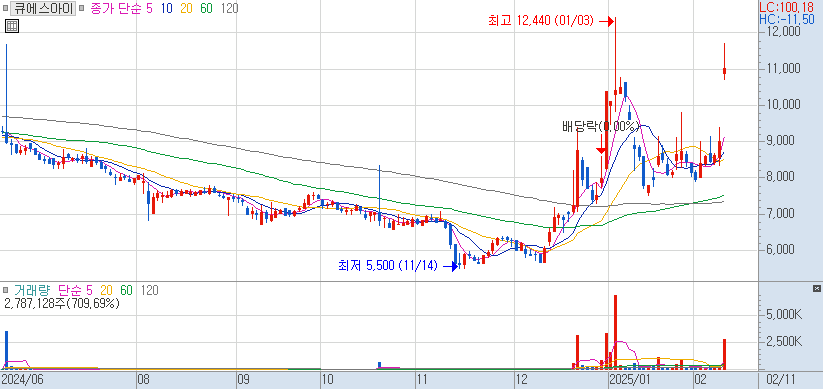The image size is (823, 389).
Task: Click the small square before 큐에스아이
Action: [x=5, y=8]
